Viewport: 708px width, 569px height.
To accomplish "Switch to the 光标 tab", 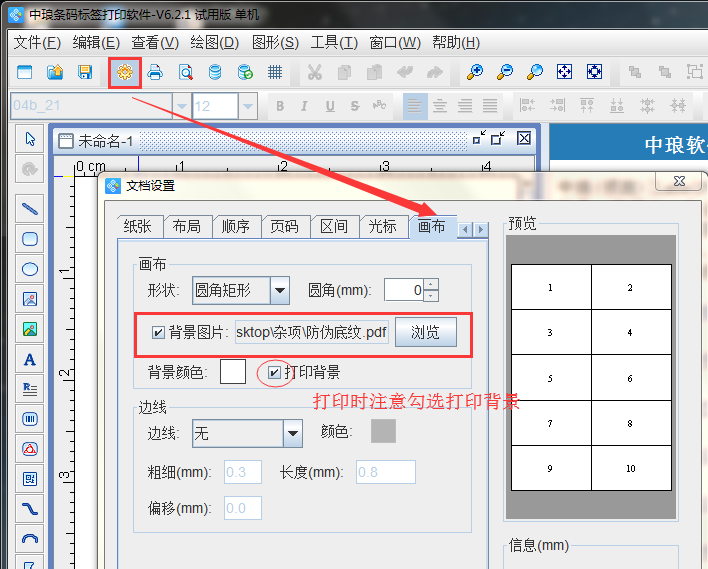I will (x=382, y=227).
